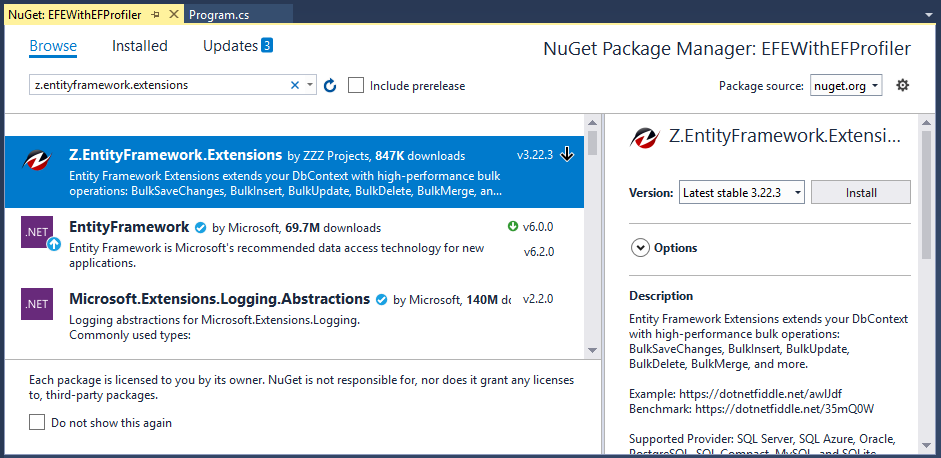Switch to the Program.cs tab
This screenshot has width=941, height=458.
[x=218, y=15]
